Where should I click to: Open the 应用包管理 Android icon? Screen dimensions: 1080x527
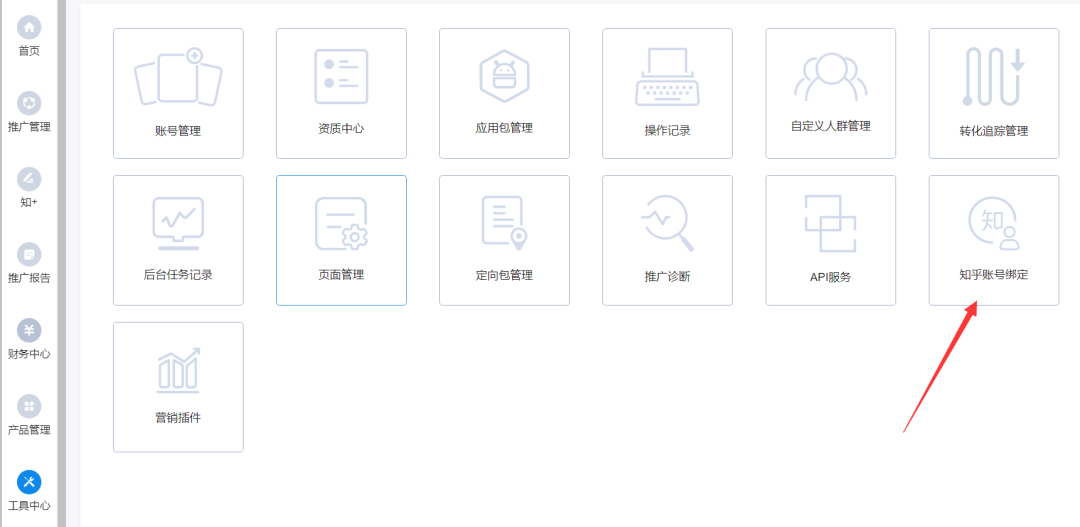pos(504,76)
